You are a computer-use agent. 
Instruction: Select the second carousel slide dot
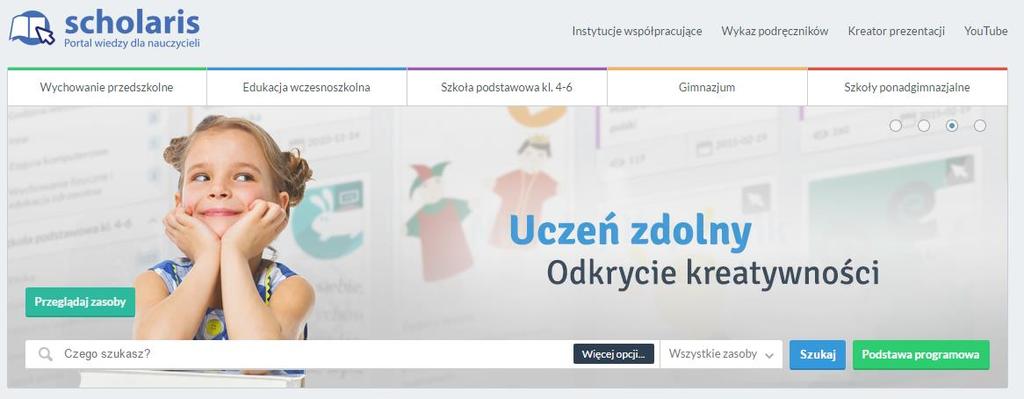click(923, 125)
